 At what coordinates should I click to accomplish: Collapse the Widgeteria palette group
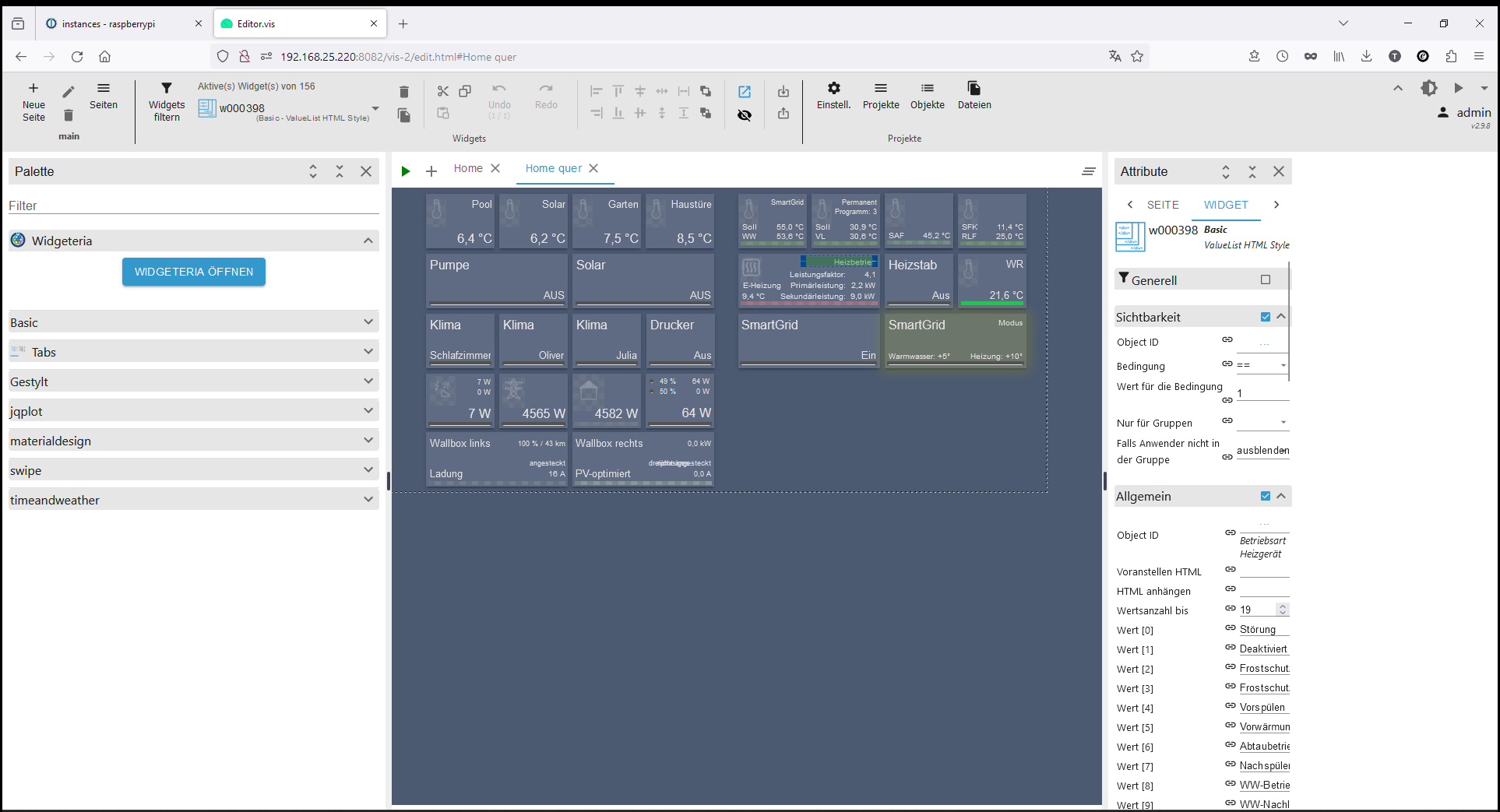368,241
